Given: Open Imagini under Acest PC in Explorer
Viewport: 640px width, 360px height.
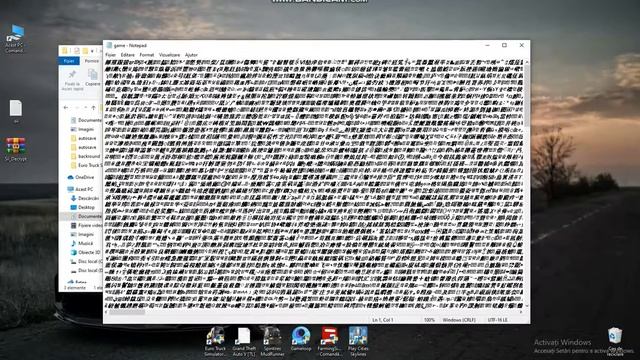Looking at the screenshot, I should [83, 234].
